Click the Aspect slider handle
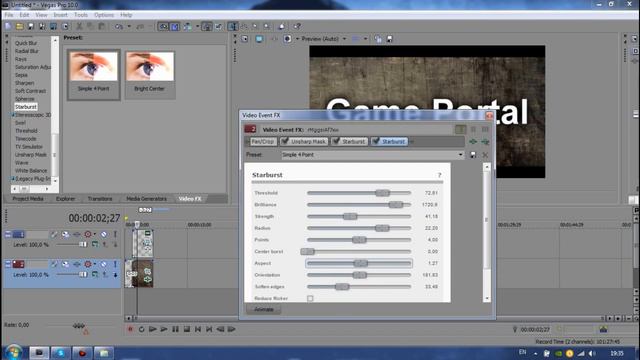This screenshot has height=360, width=640. (360, 263)
